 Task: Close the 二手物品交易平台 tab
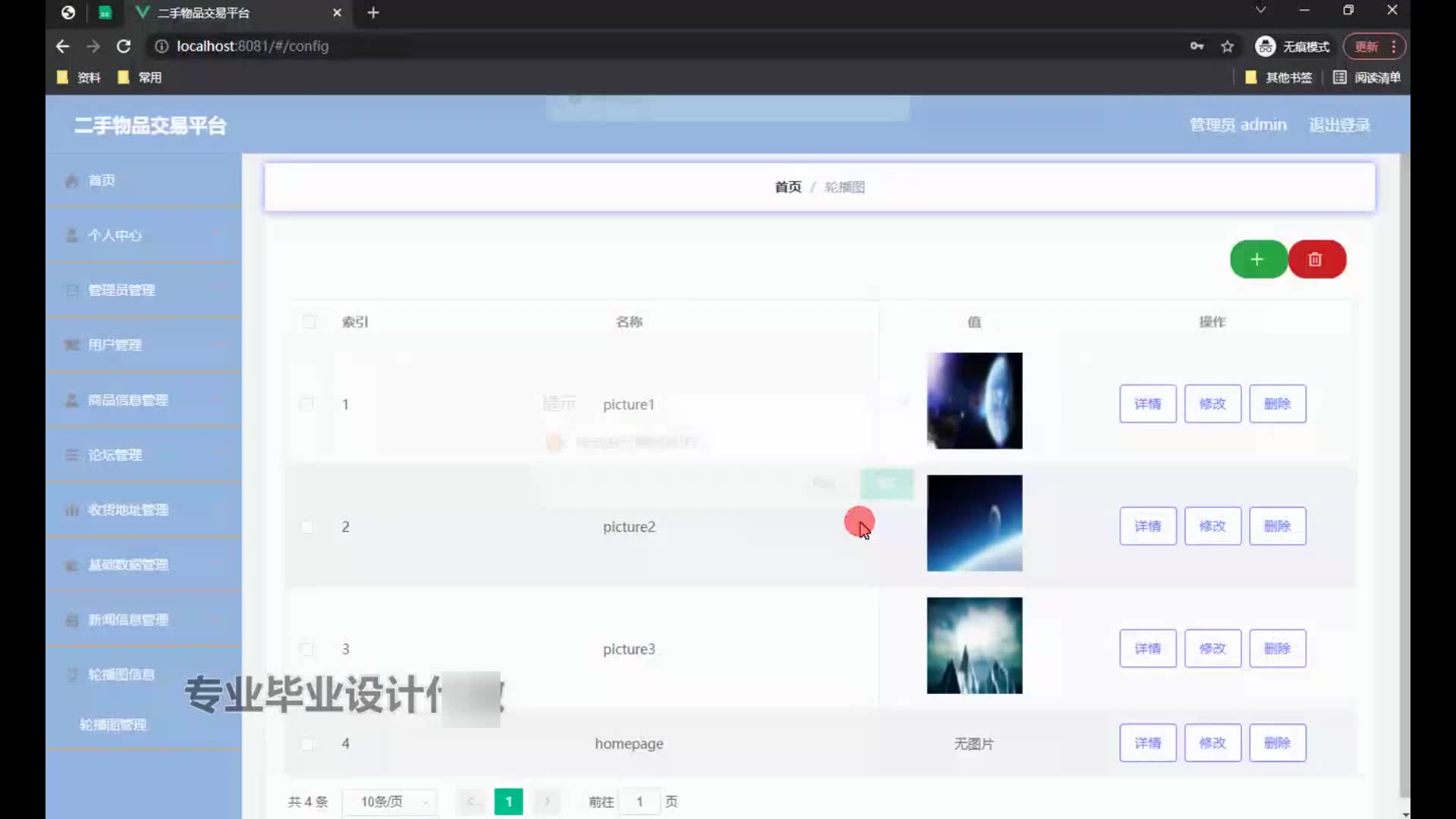click(x=337, y=13)
